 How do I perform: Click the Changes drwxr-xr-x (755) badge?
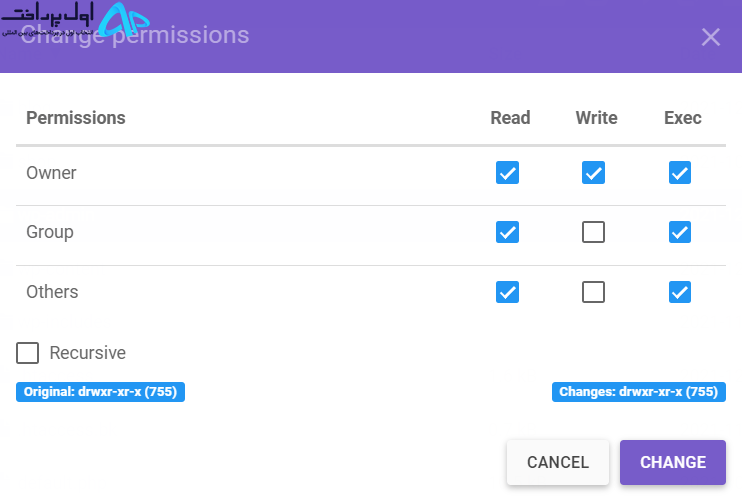[639, 392]
